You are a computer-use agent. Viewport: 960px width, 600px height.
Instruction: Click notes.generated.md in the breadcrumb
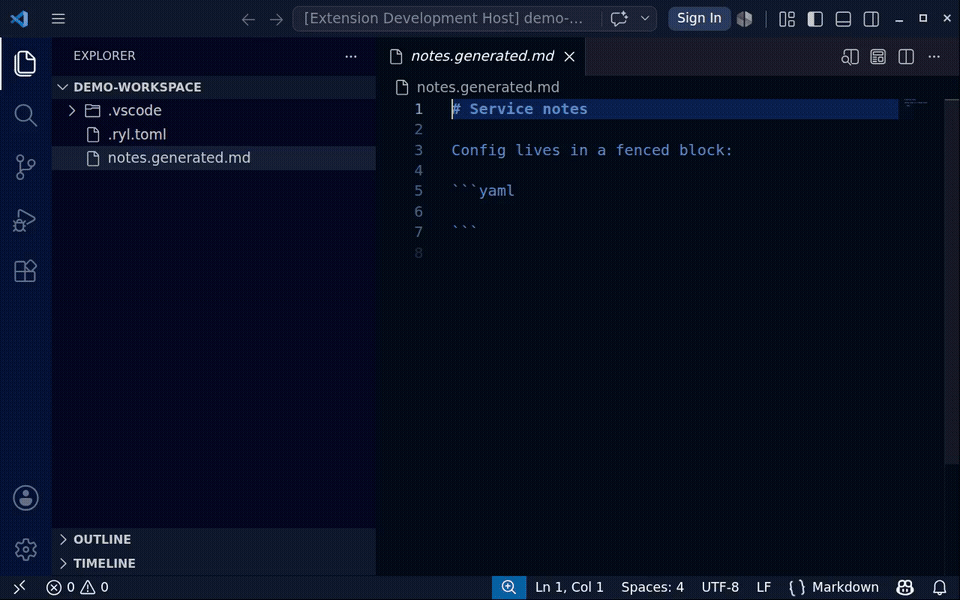(x=488, y=88)
